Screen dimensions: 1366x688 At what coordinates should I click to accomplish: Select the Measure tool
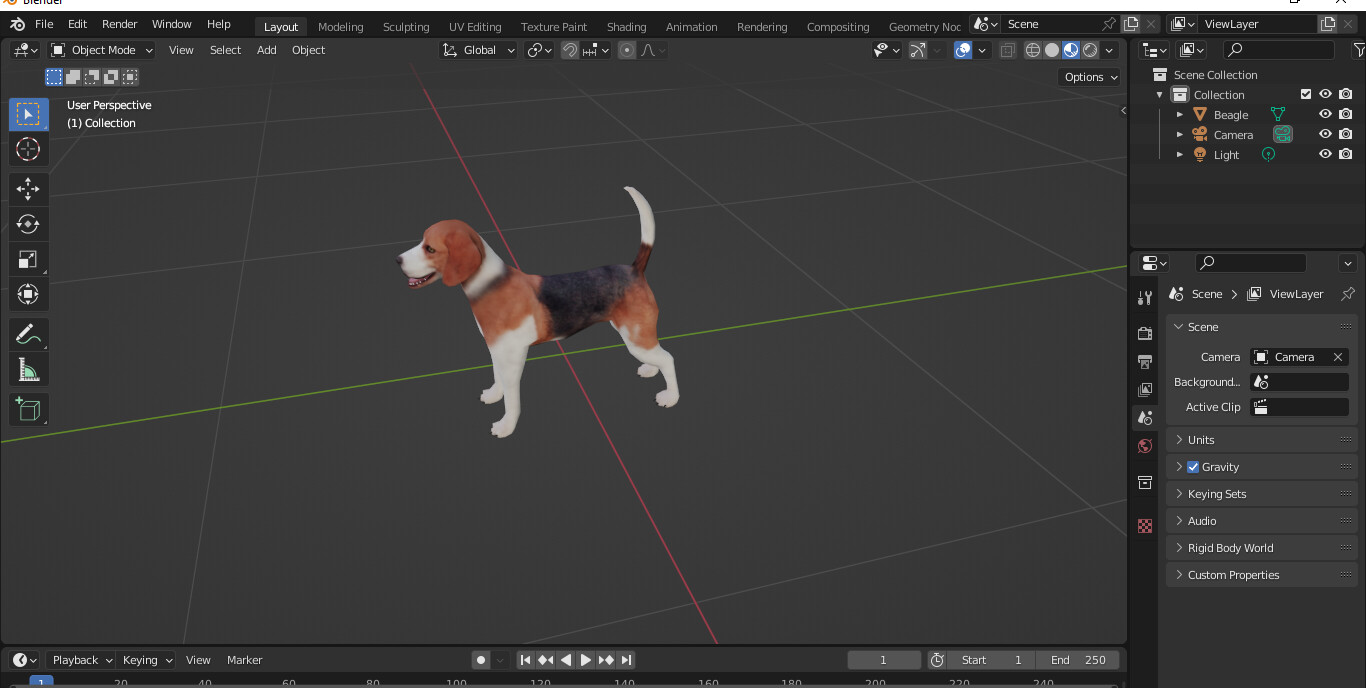[x=28, y=369]
